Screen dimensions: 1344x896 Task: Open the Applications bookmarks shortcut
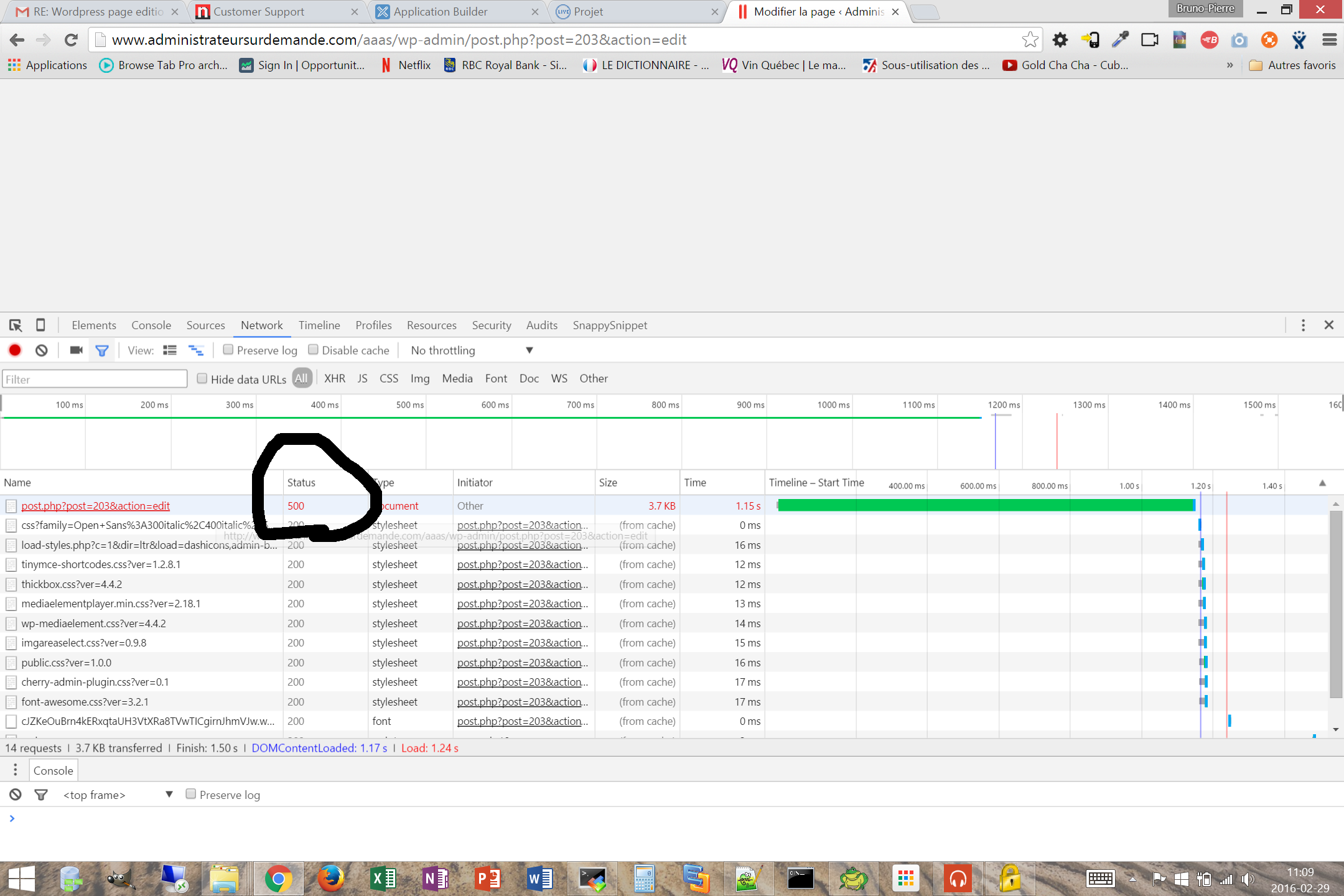click(x=47, y=65)
